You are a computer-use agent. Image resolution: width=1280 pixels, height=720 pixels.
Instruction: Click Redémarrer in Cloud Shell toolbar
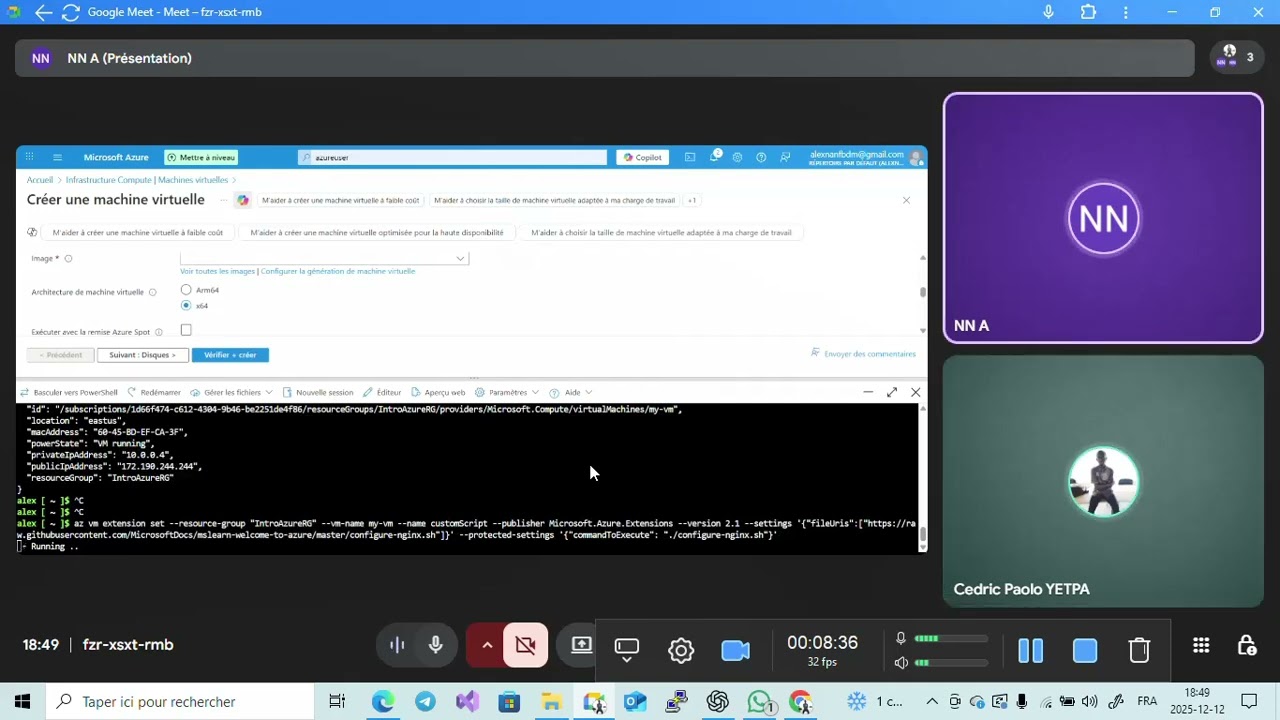tap(154, 392)
